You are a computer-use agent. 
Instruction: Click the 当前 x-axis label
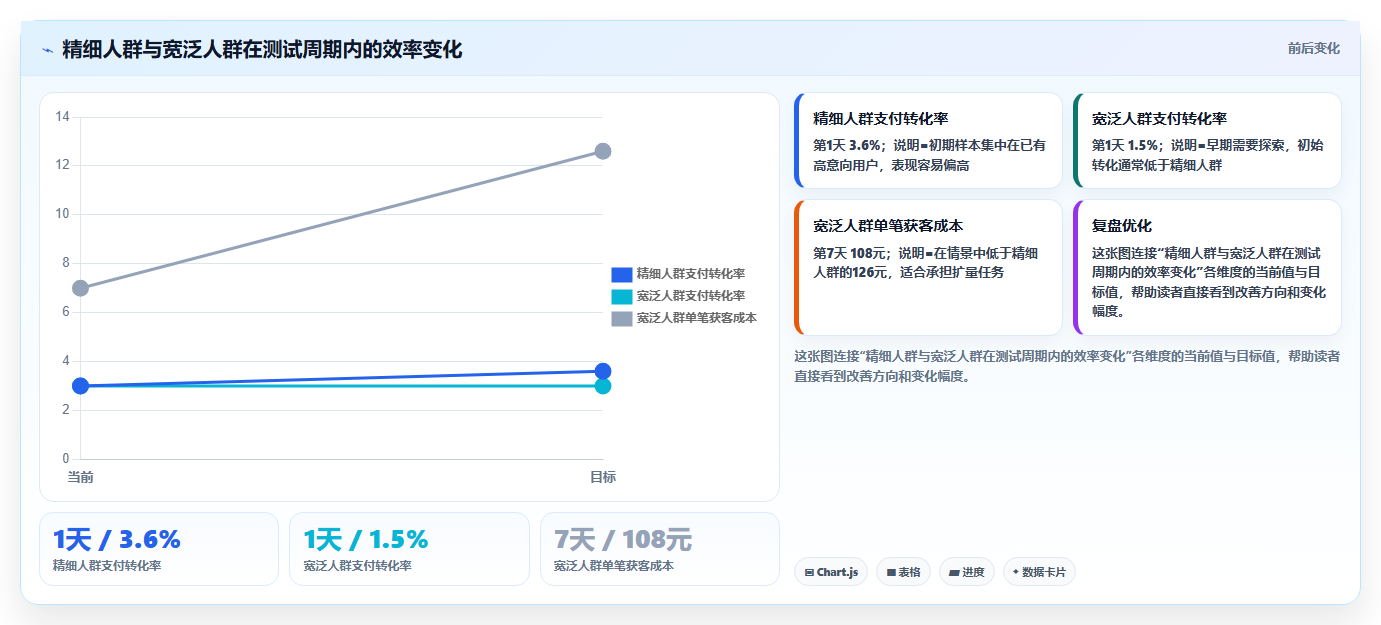coord(81,477)
